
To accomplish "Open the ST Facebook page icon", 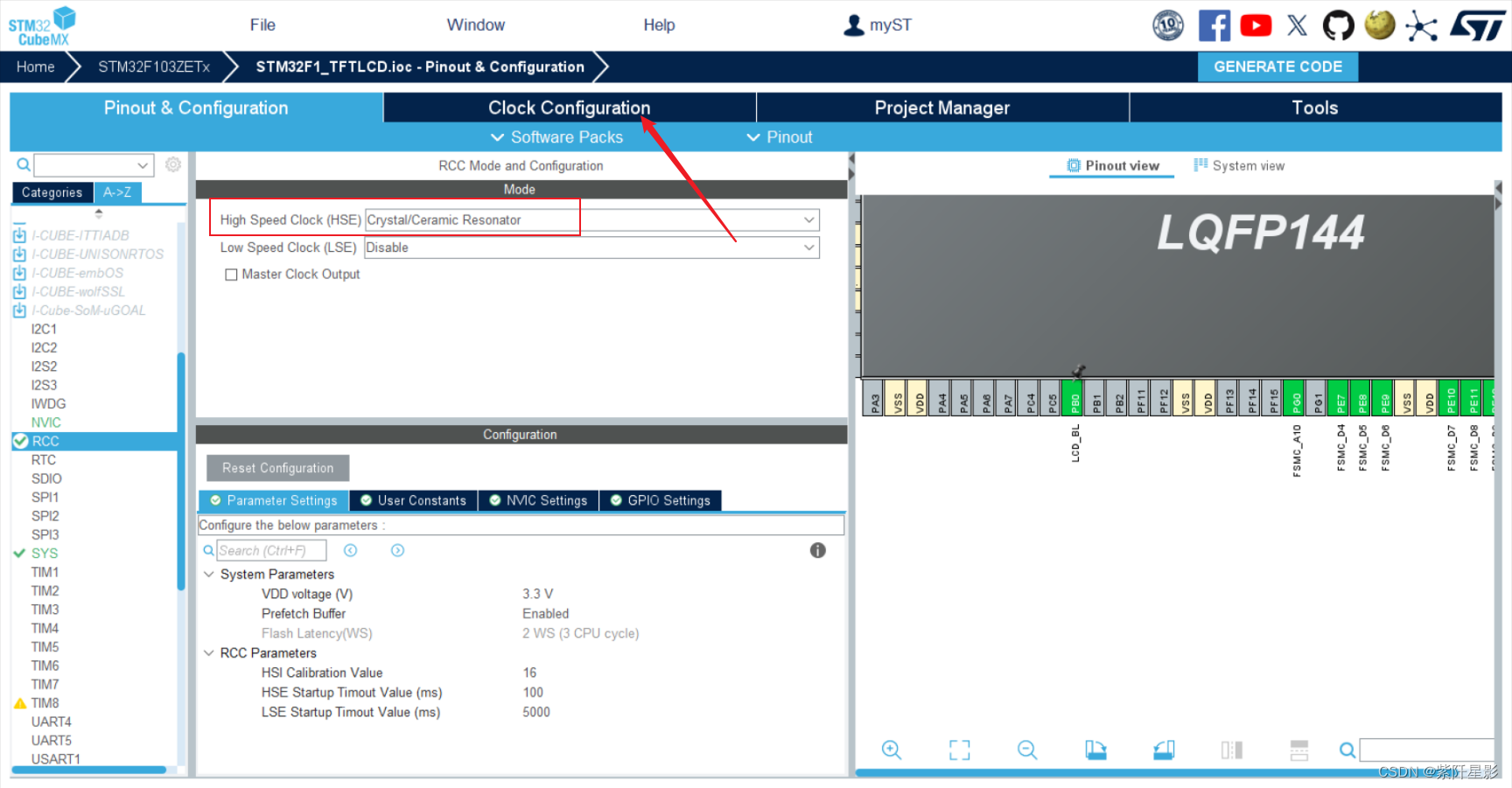I will (1214, 25).
